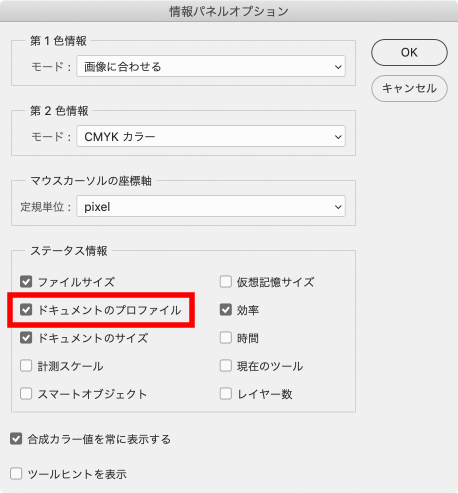Uncheck the ファイルサイズ checkbox

pyautogui.click(x=26, y=282)
